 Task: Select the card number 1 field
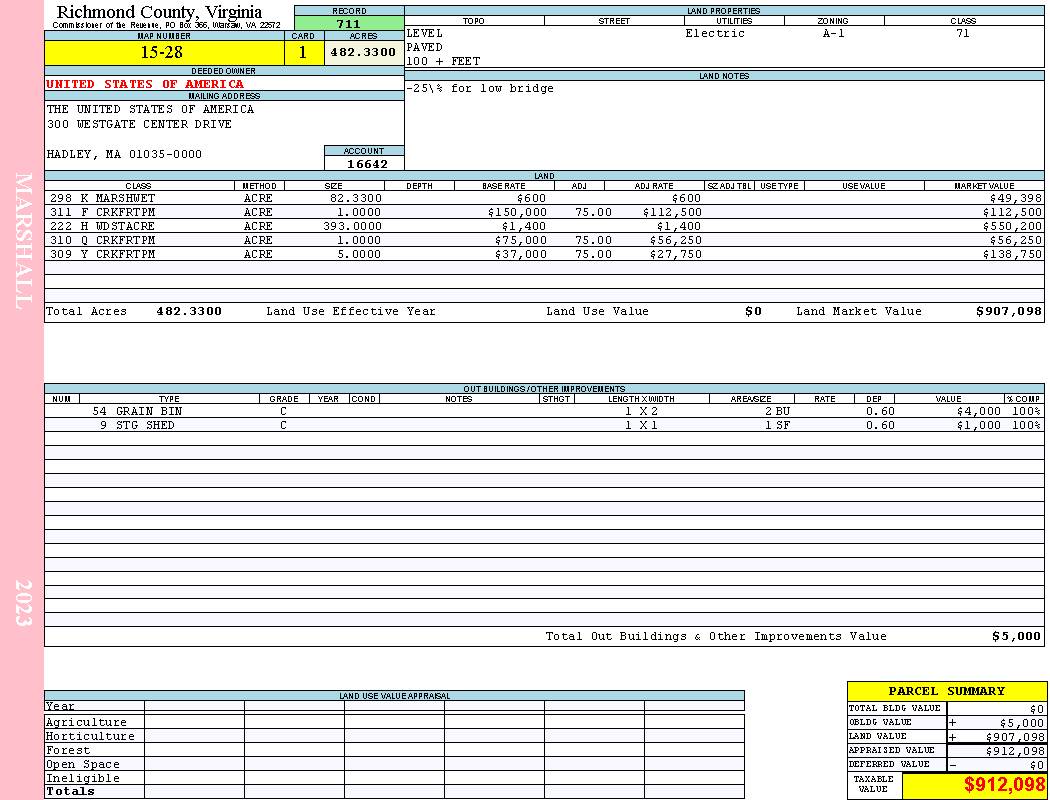click(303, 52)
